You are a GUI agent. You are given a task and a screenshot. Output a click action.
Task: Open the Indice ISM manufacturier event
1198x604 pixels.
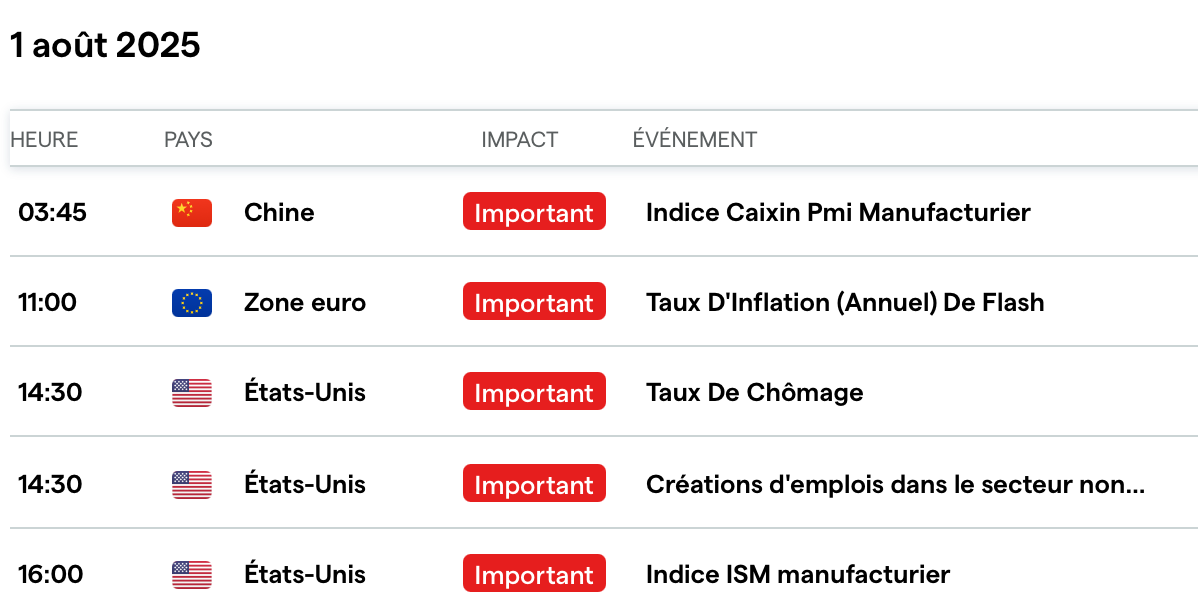[797, 575]
